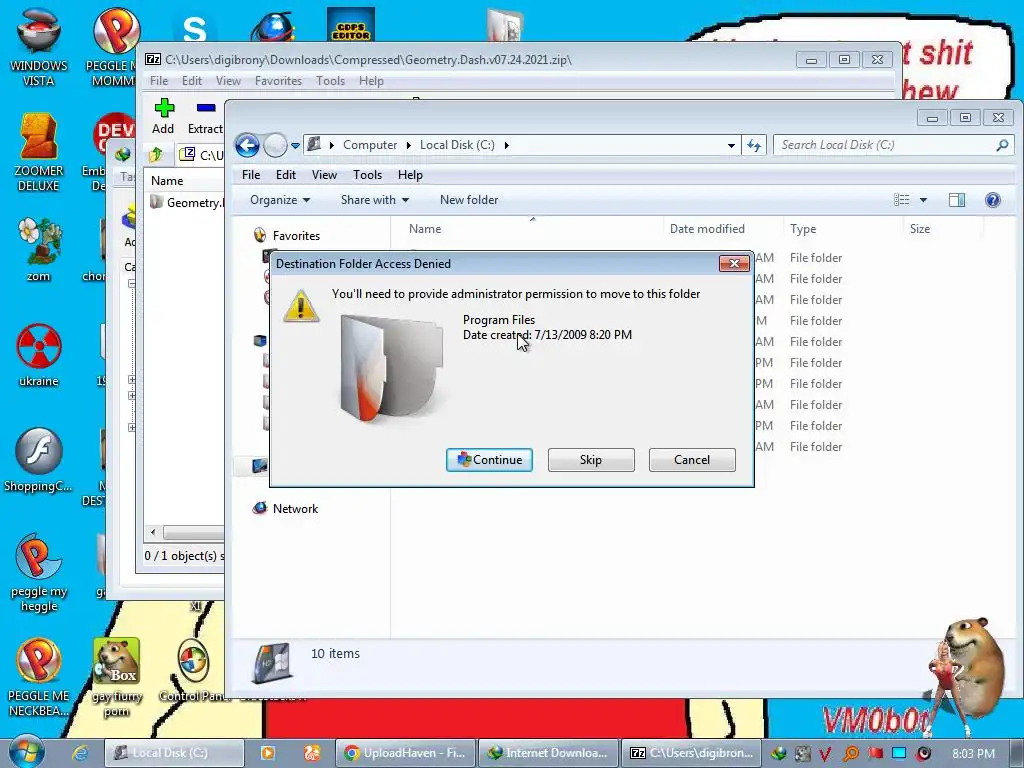Open Skype desktop icon
This screenshot has height=768, width=1024.
195,27
